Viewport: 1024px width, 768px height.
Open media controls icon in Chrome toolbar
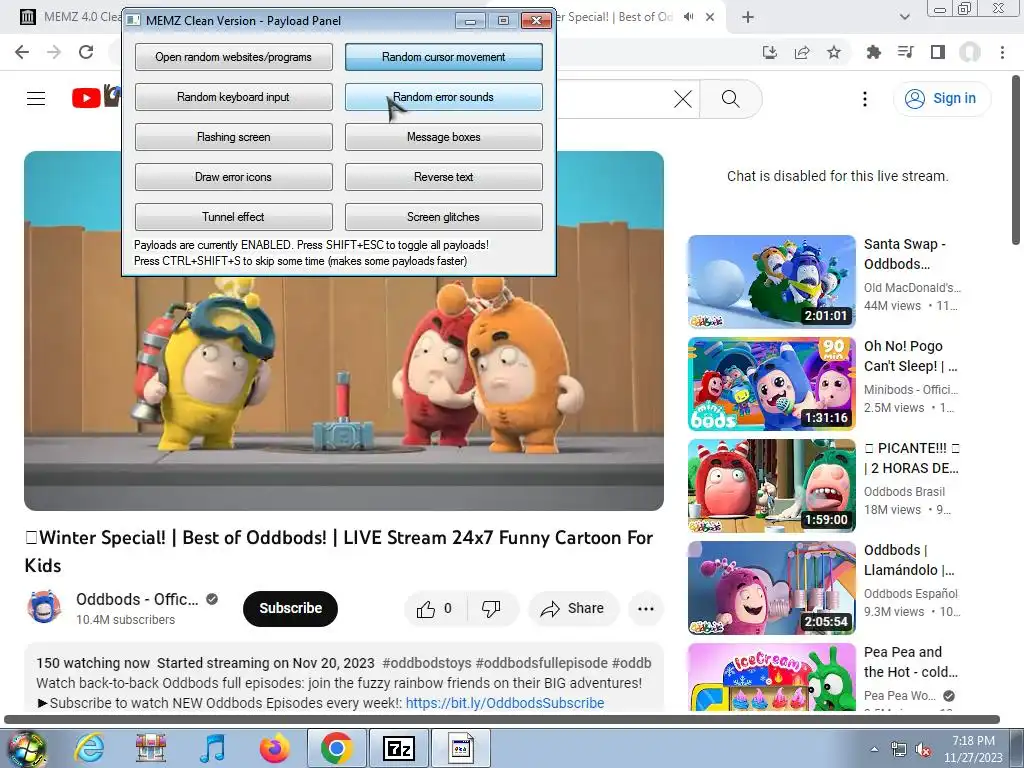[906, 52]
